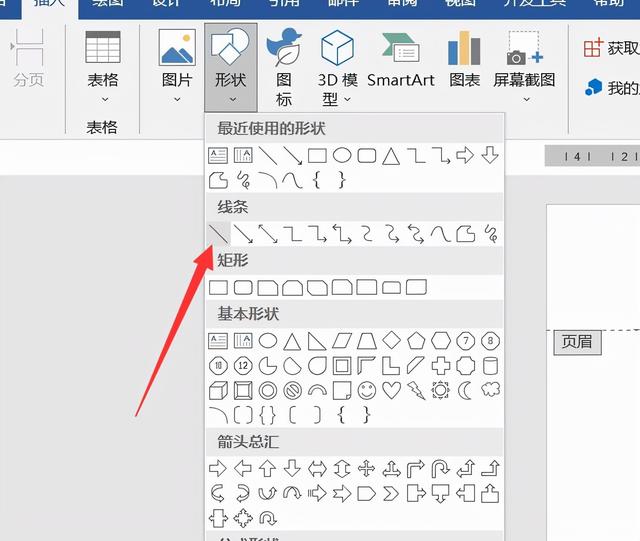Select the Curve shape under 线条
The image size is (640, 541).
441,234
